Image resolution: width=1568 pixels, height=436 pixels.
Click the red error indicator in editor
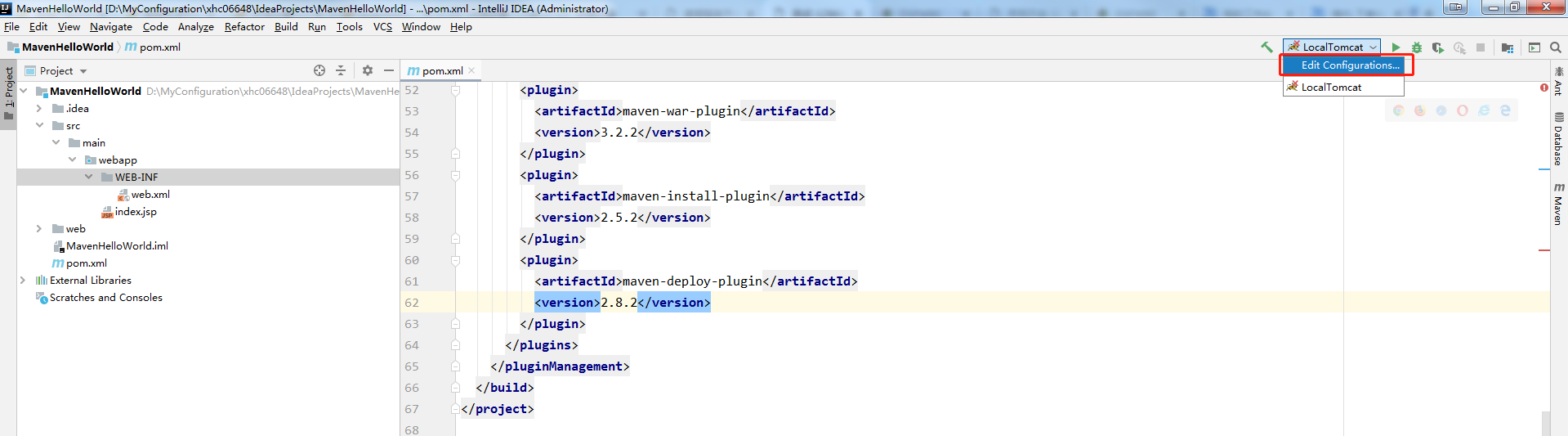tap(1543, 88)
